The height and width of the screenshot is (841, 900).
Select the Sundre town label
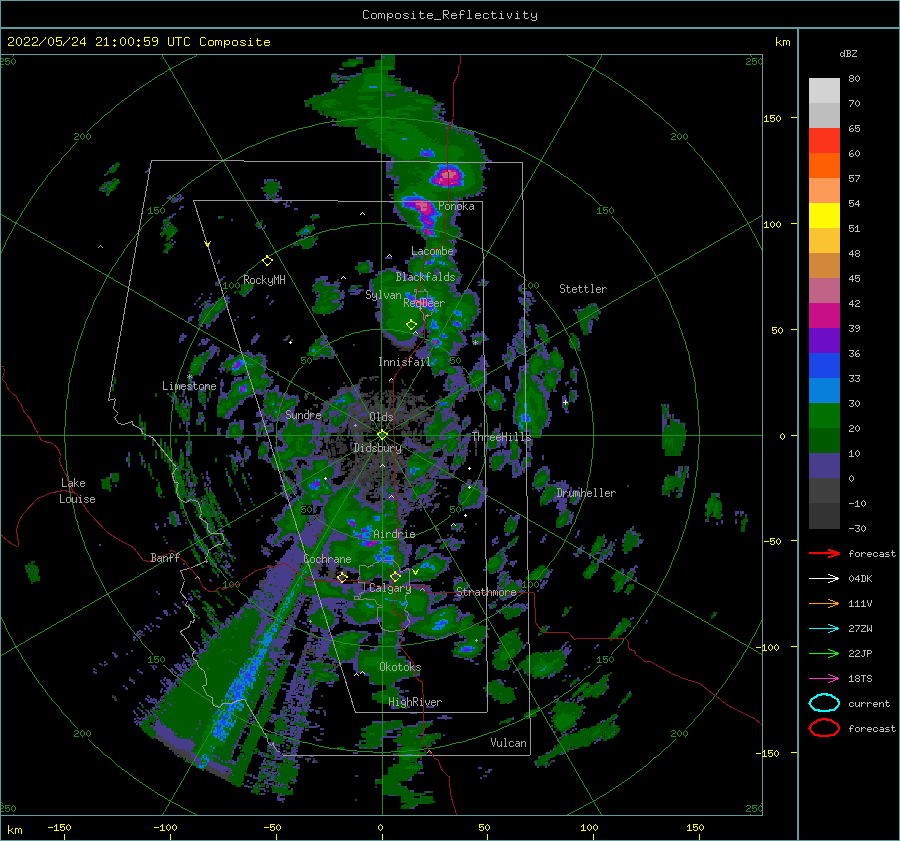pos(303,414)
